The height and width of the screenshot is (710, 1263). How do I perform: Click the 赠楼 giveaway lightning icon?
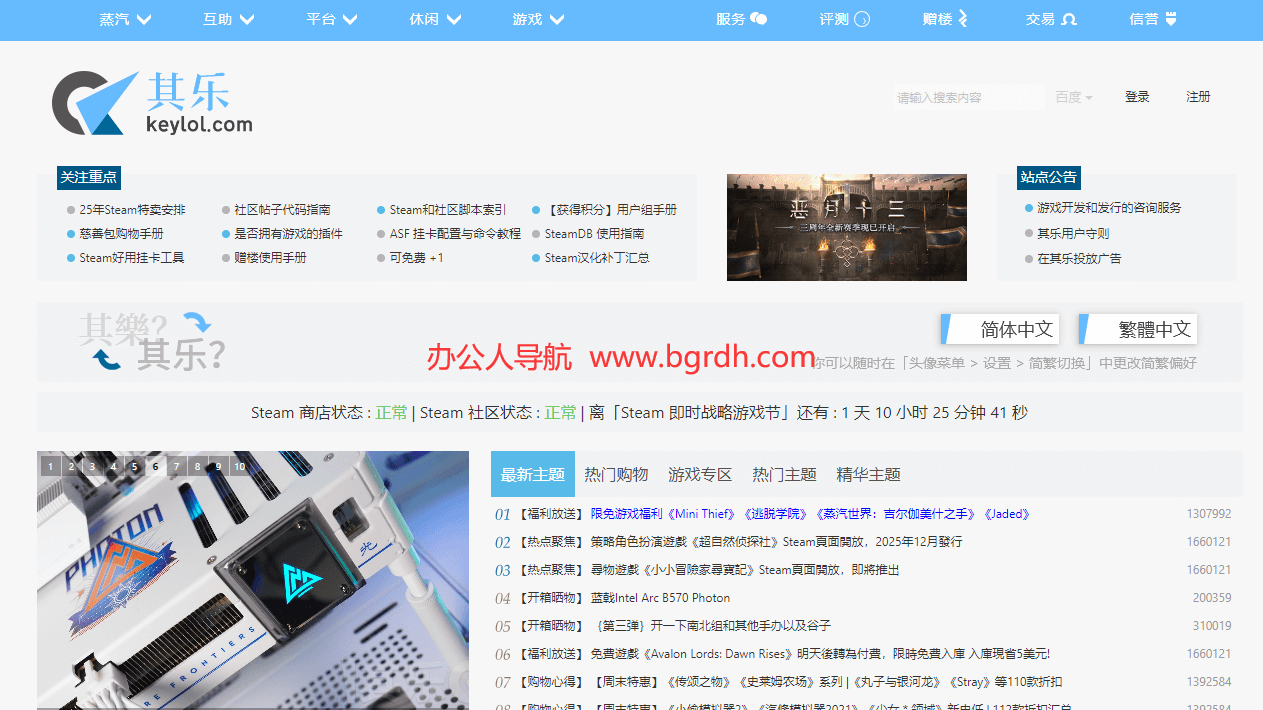click(963, 18)
